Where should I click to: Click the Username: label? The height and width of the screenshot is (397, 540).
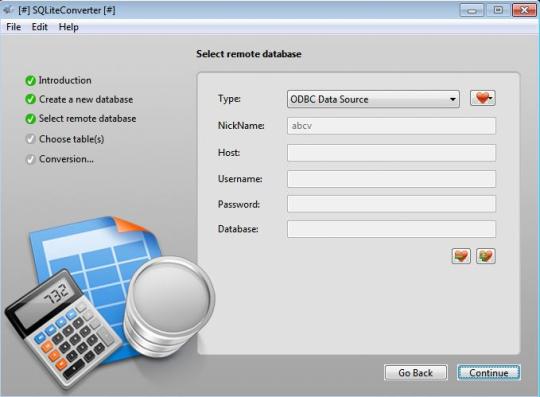pos(240,179)
